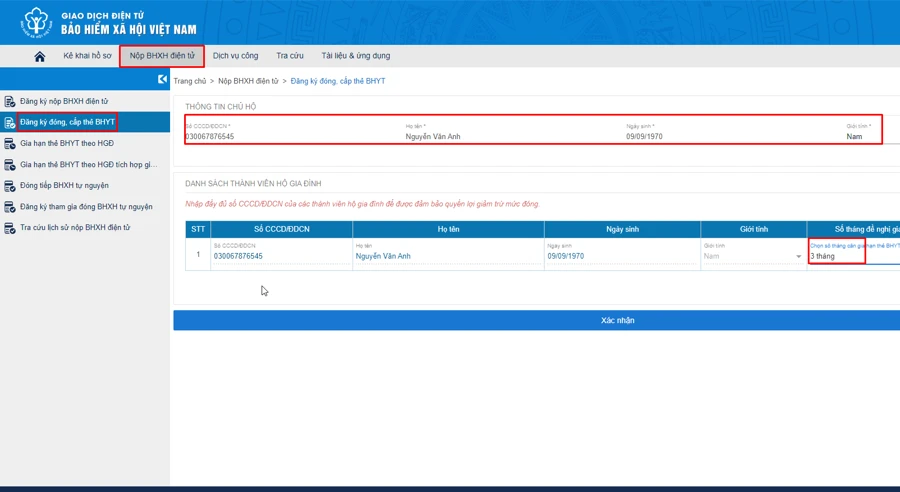Click icon beside Đăng ký nộp BHXH điện tử
The width and height of the screenshot is (900, 492).
pyautogui.click(x=10, y=101)
